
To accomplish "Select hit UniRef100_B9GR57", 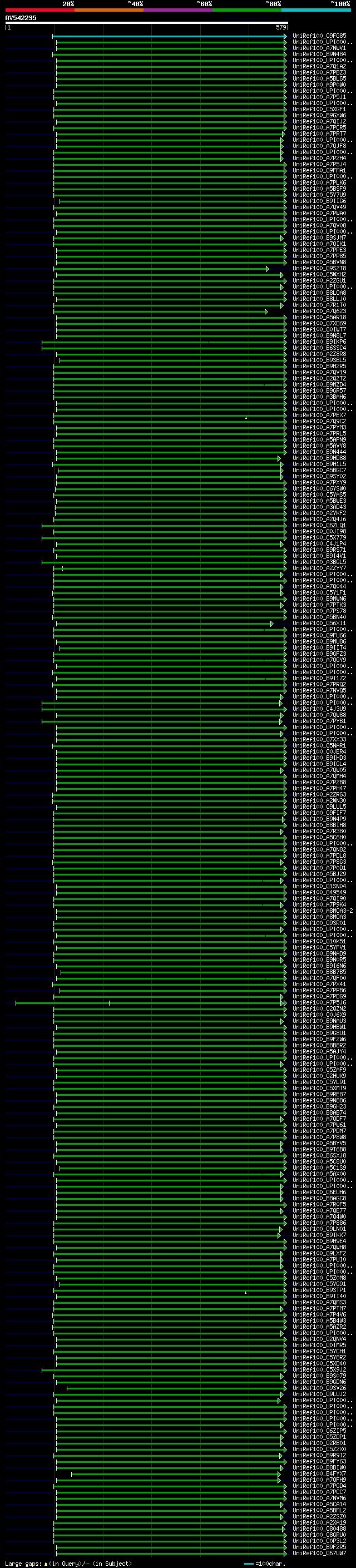I will point(319,391).
